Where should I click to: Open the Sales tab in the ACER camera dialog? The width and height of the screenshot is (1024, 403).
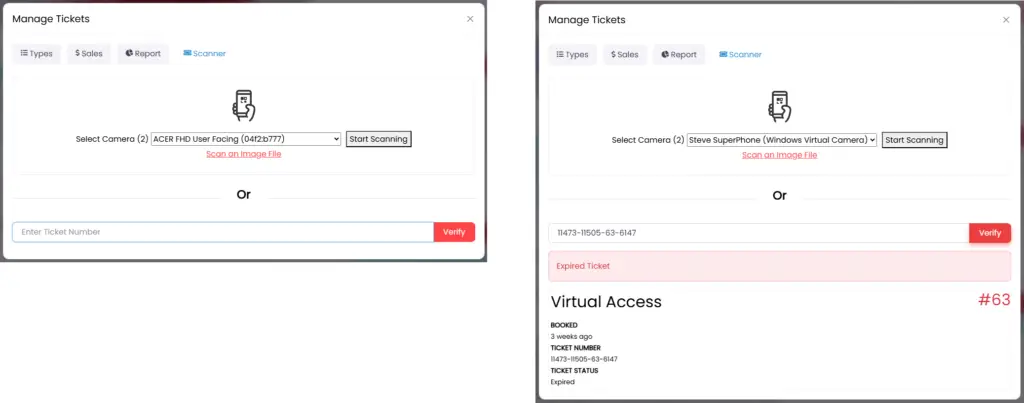click(x=89, y=54)
